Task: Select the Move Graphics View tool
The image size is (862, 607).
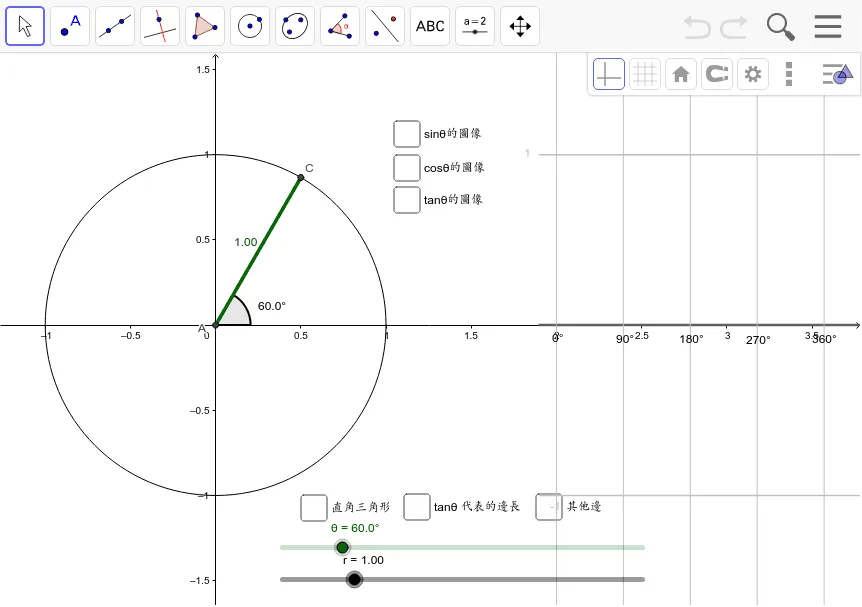Action: click(520, 26)
